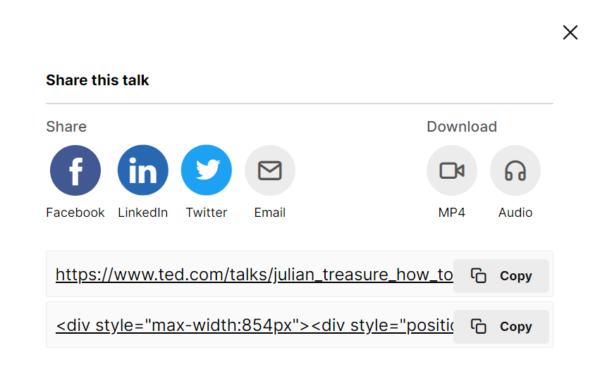Click the LinkedIn share icon
The width and height of the screenshot is (600, 376).
(143, 170)
